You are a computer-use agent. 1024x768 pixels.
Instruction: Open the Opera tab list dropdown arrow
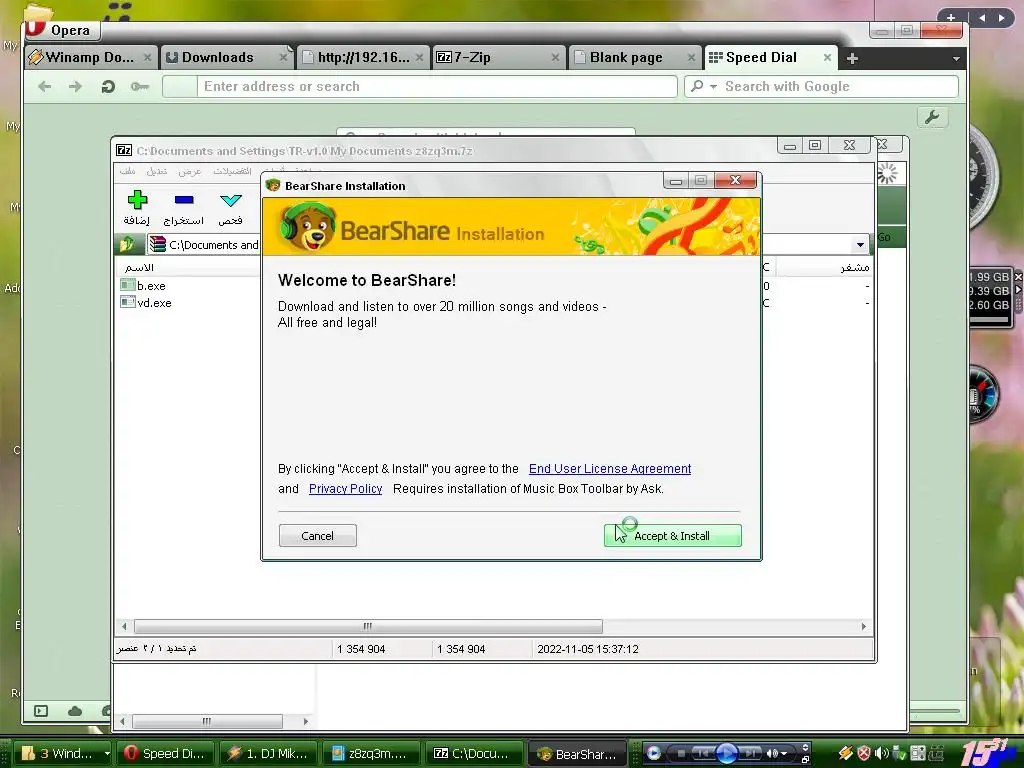(956, 59)
